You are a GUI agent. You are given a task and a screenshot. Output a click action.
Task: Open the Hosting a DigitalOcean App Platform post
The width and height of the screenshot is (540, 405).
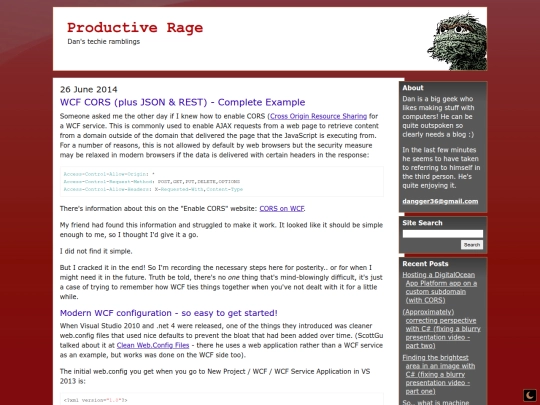(440, 288)
